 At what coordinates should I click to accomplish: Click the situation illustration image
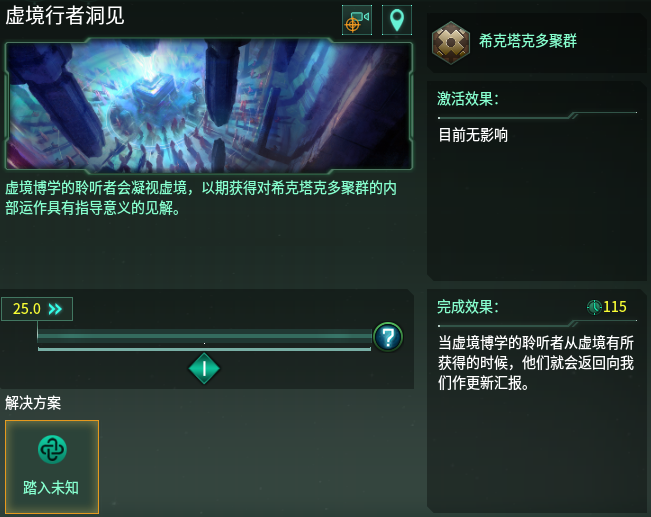[208, 107]
